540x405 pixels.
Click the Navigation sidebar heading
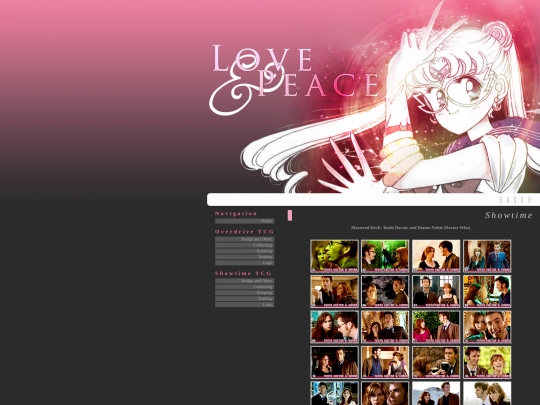tap(236, 214)
